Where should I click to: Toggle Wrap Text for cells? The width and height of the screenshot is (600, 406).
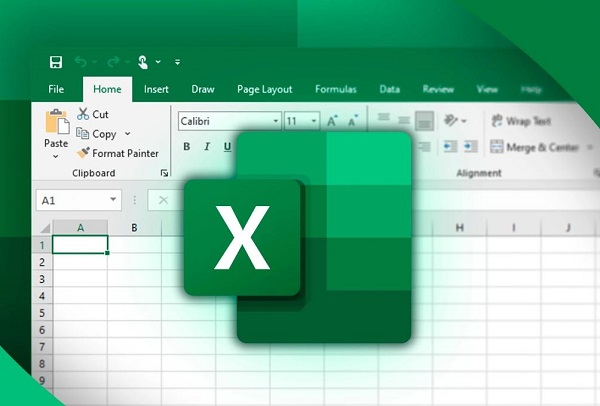click(x=521, y=121)
